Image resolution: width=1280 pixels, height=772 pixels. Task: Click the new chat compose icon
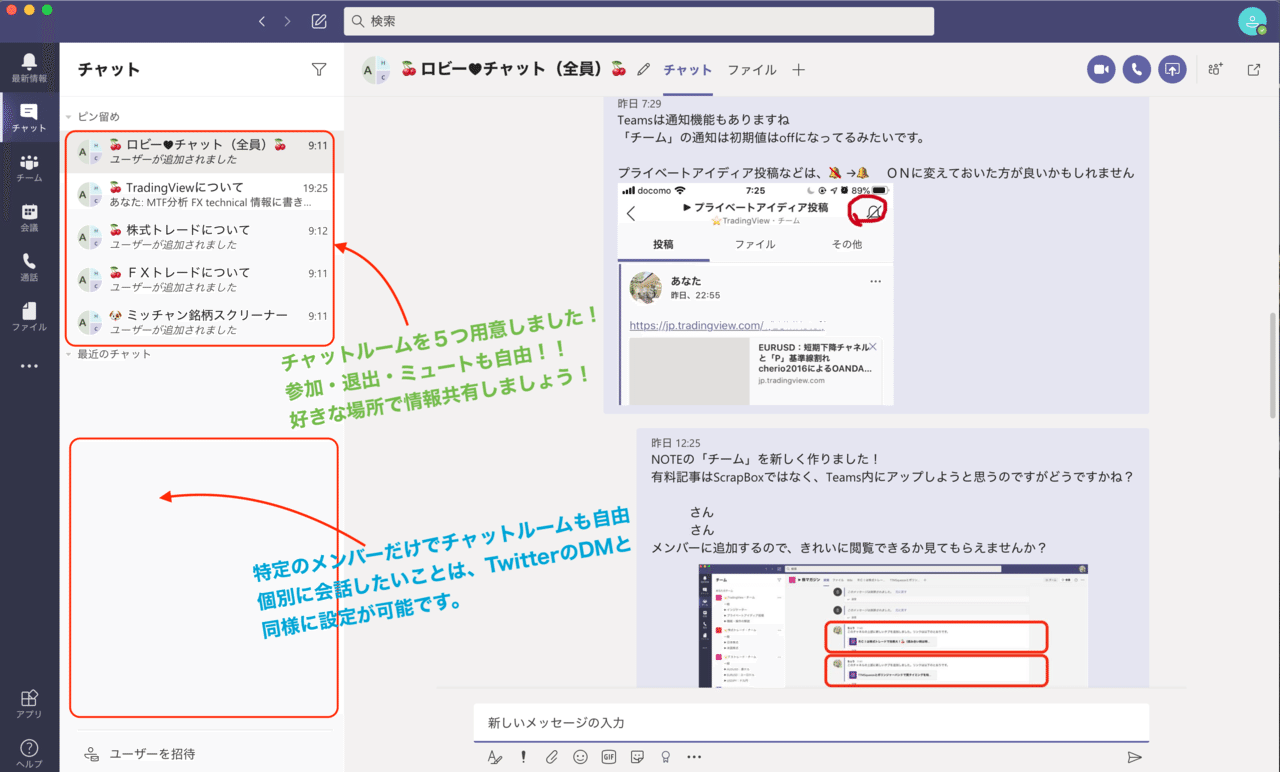tap(319, 21)
